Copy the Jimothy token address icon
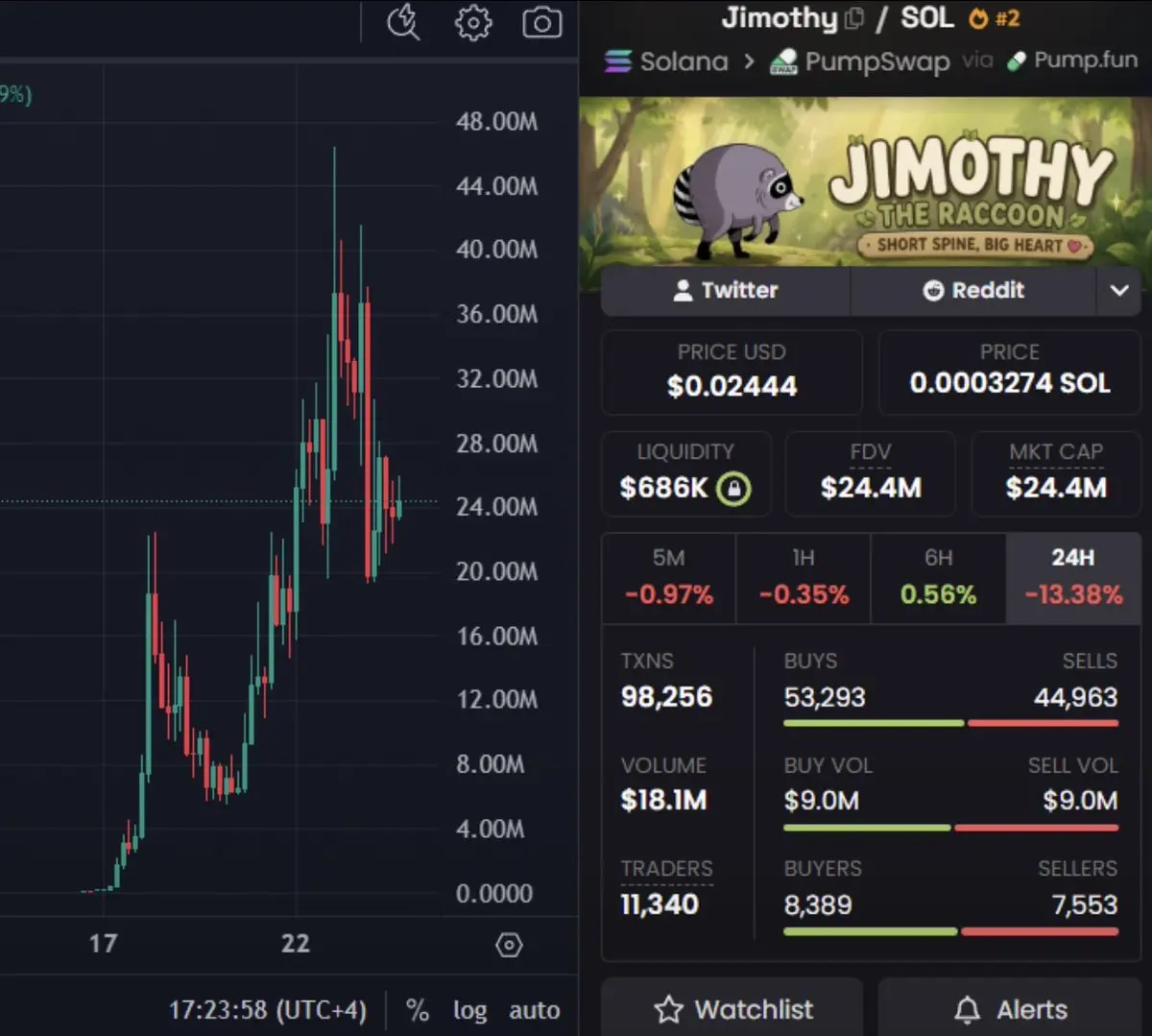 pos(854,19)
